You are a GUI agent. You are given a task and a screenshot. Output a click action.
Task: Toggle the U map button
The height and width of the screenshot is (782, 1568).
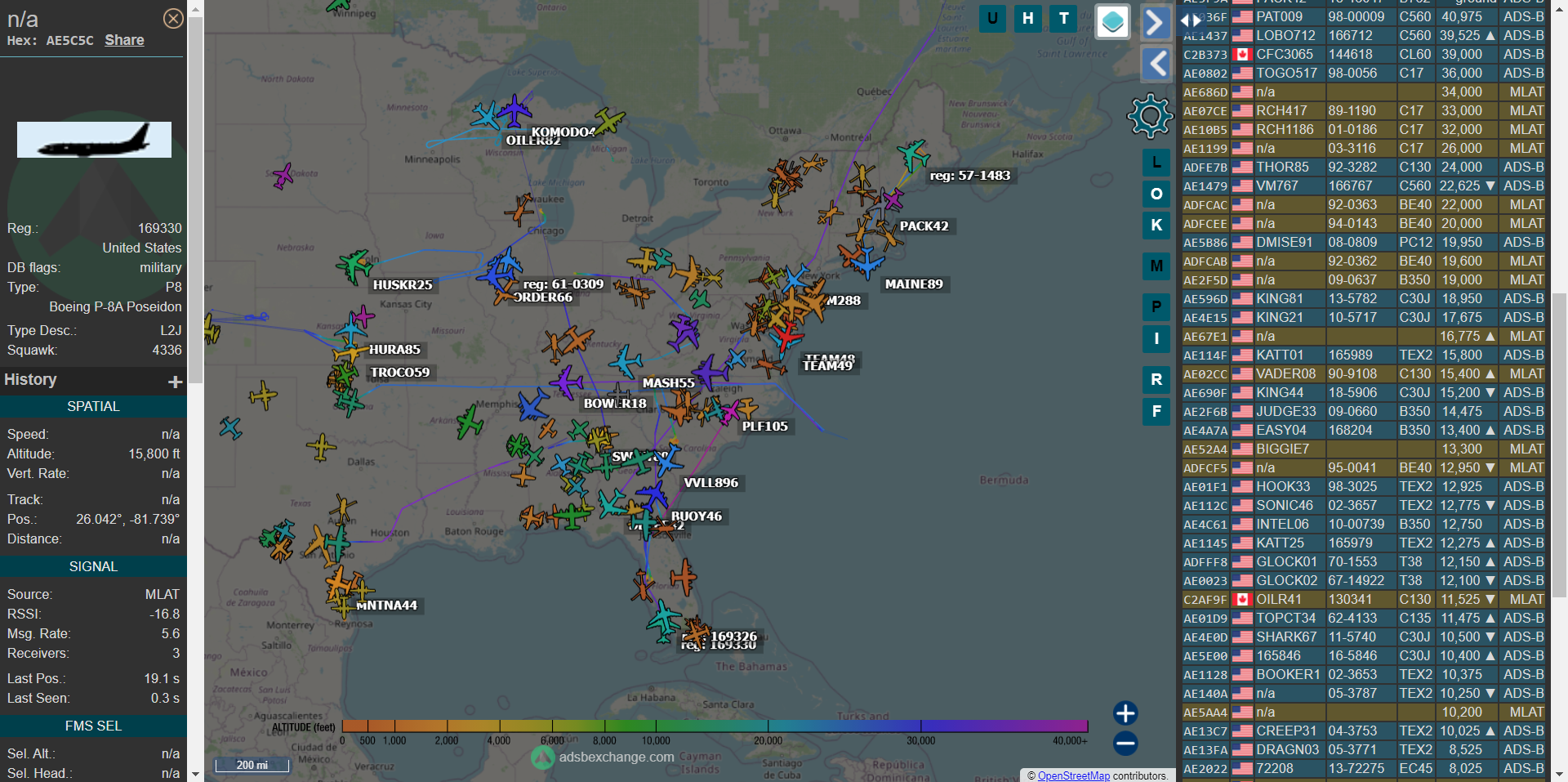point(992,18)
